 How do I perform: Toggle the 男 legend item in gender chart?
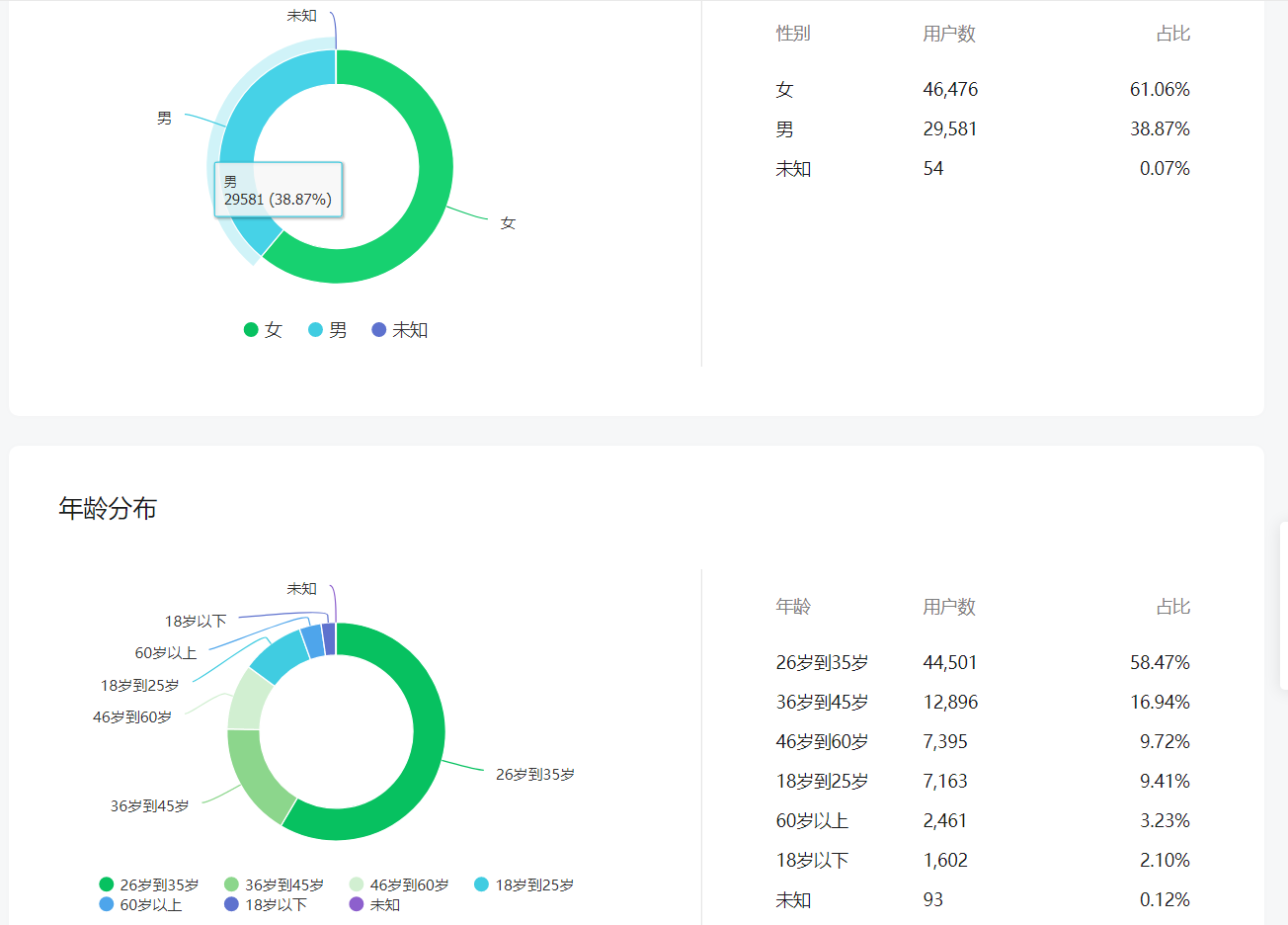coord(327,330)
